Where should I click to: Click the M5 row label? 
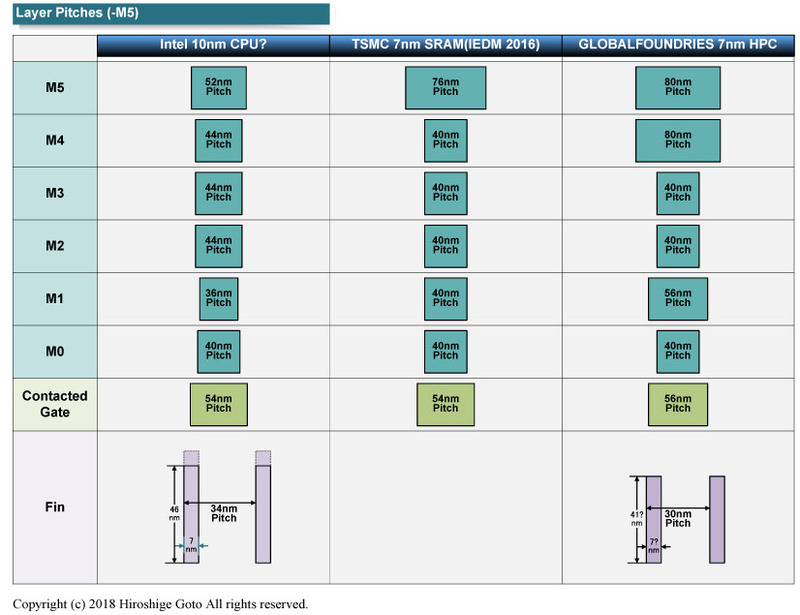55,87
